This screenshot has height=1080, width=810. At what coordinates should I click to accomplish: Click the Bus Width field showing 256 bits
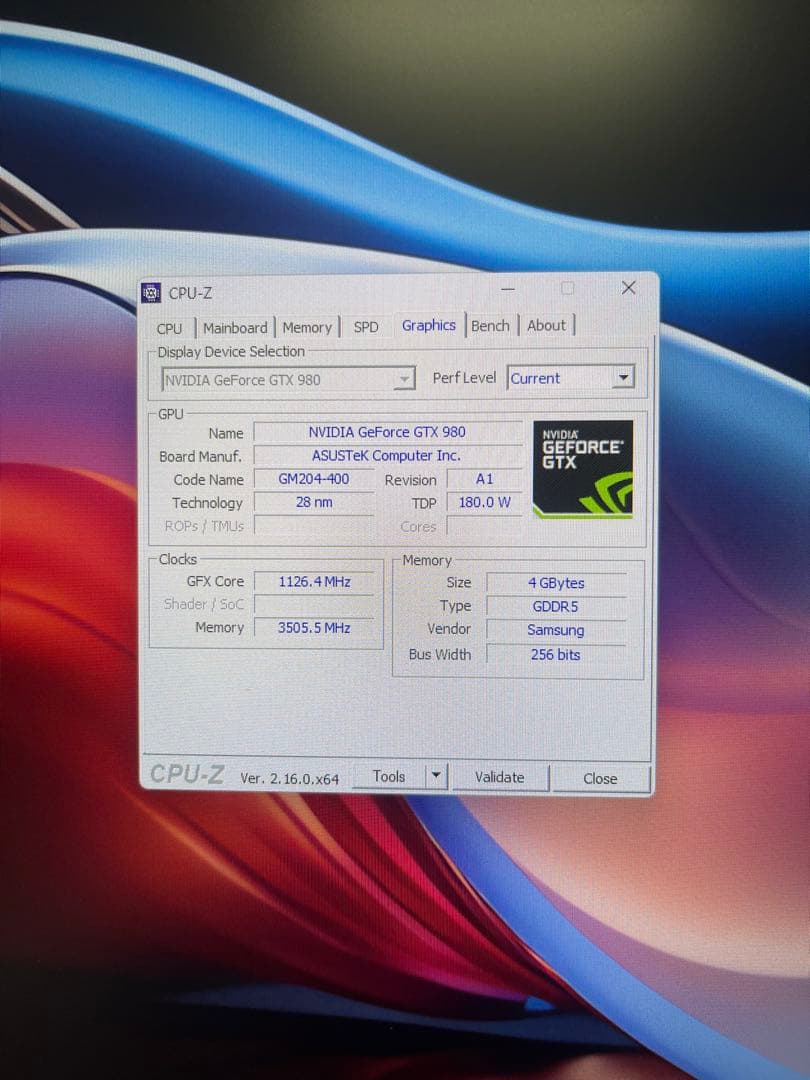pos(556,655)
